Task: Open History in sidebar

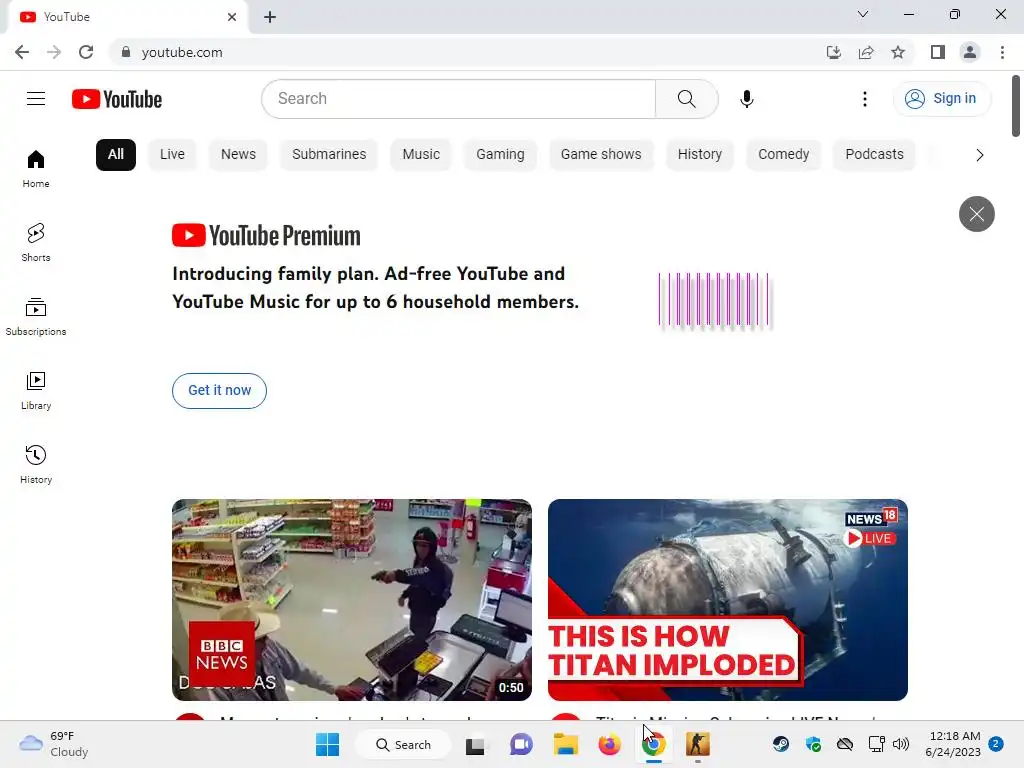Action: click(36, 464)
